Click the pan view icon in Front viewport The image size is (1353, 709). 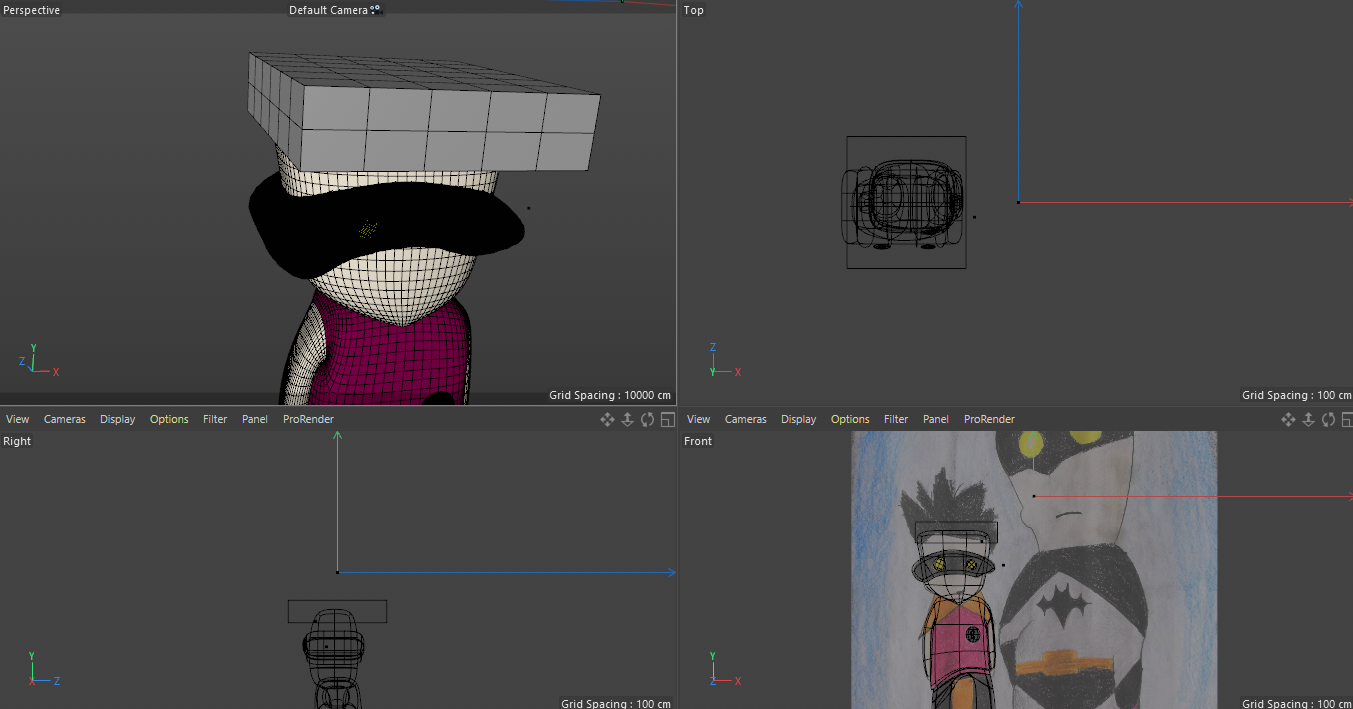click(1288, 420)
